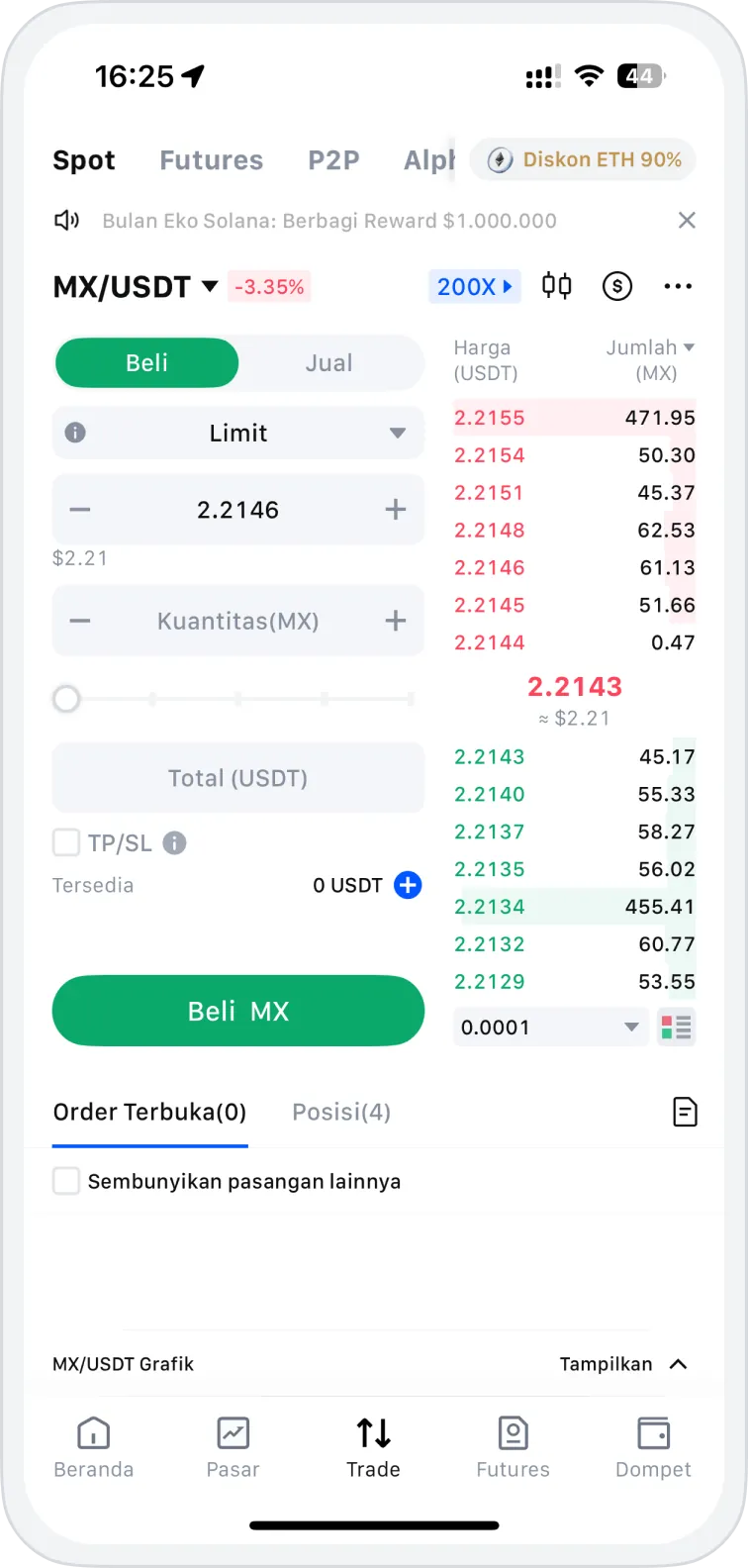Tap the blue plus deposit USDT icon
748x1568 pixels.
point(408,885)
